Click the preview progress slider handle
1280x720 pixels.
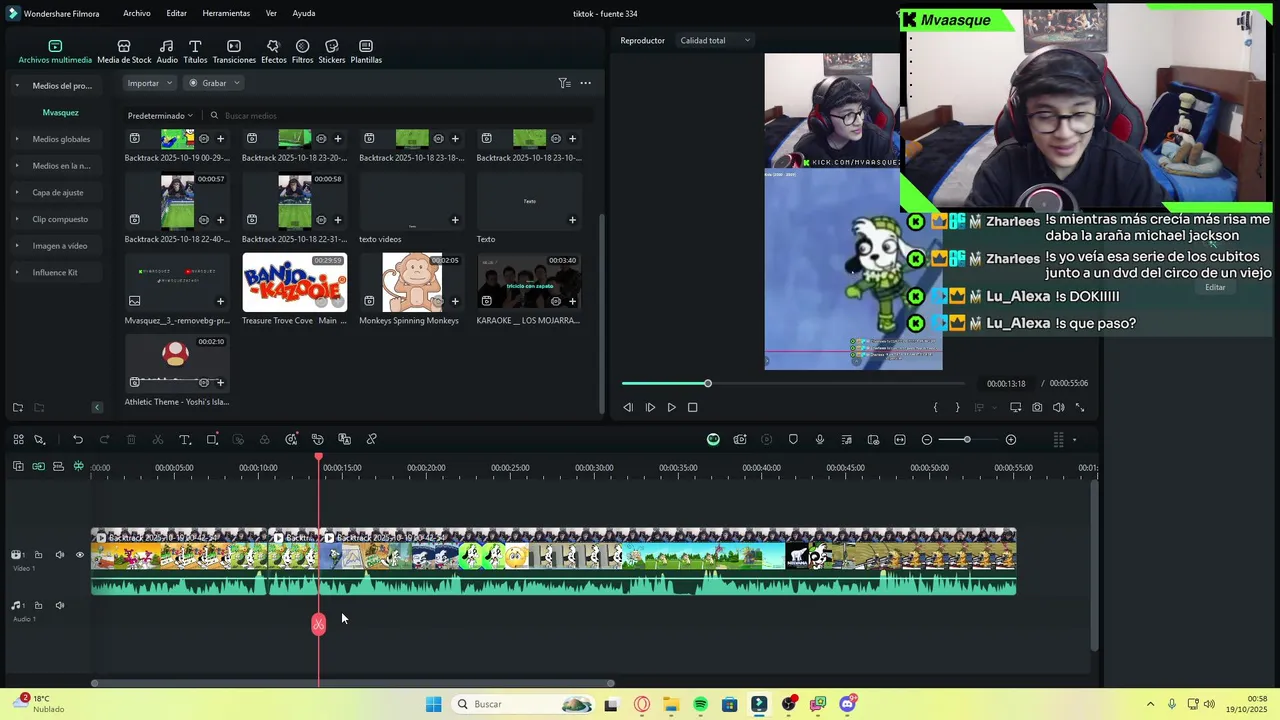pos(707,384)
